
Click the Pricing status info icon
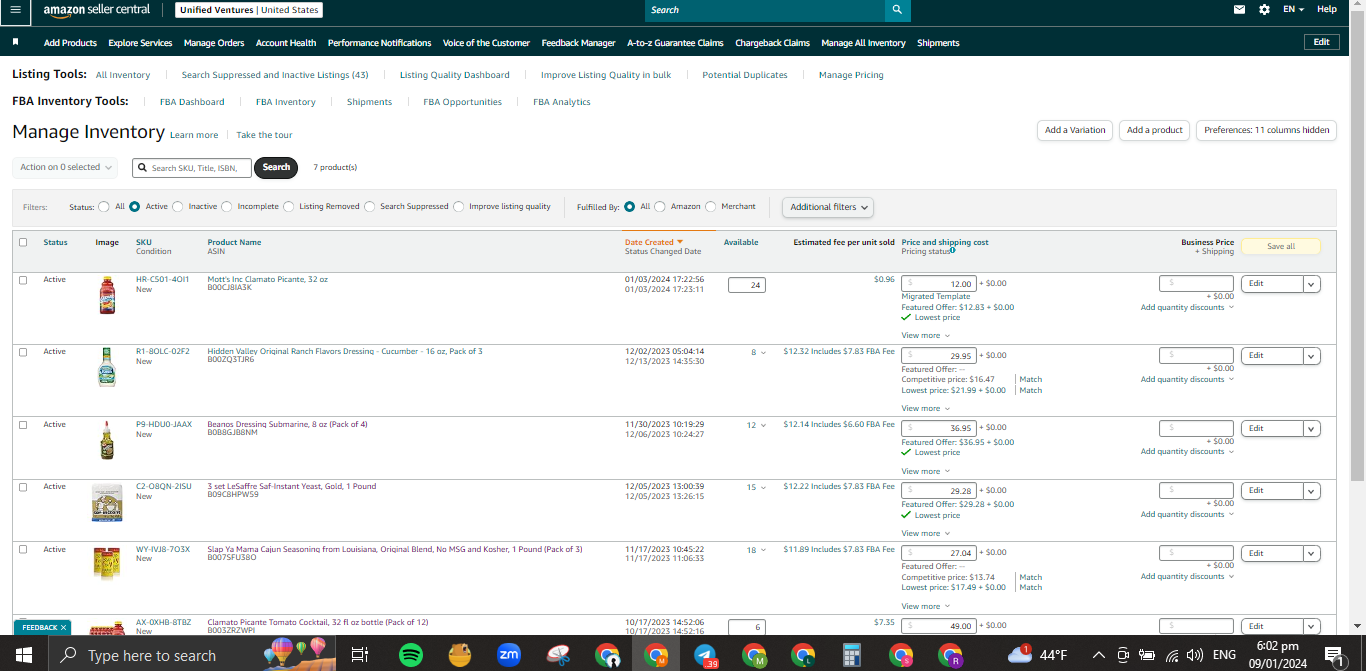(x=952, y=251)
